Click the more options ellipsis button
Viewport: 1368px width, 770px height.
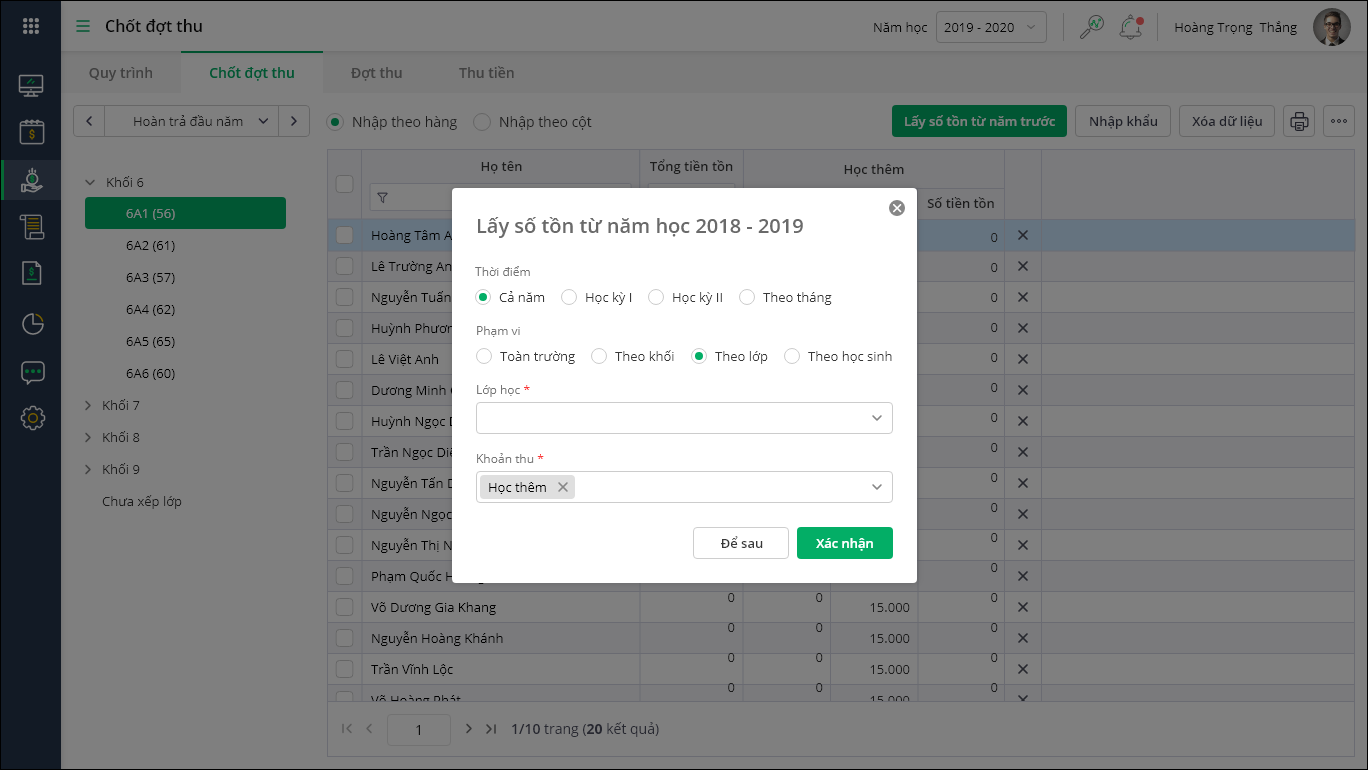tap(1339, 122)
